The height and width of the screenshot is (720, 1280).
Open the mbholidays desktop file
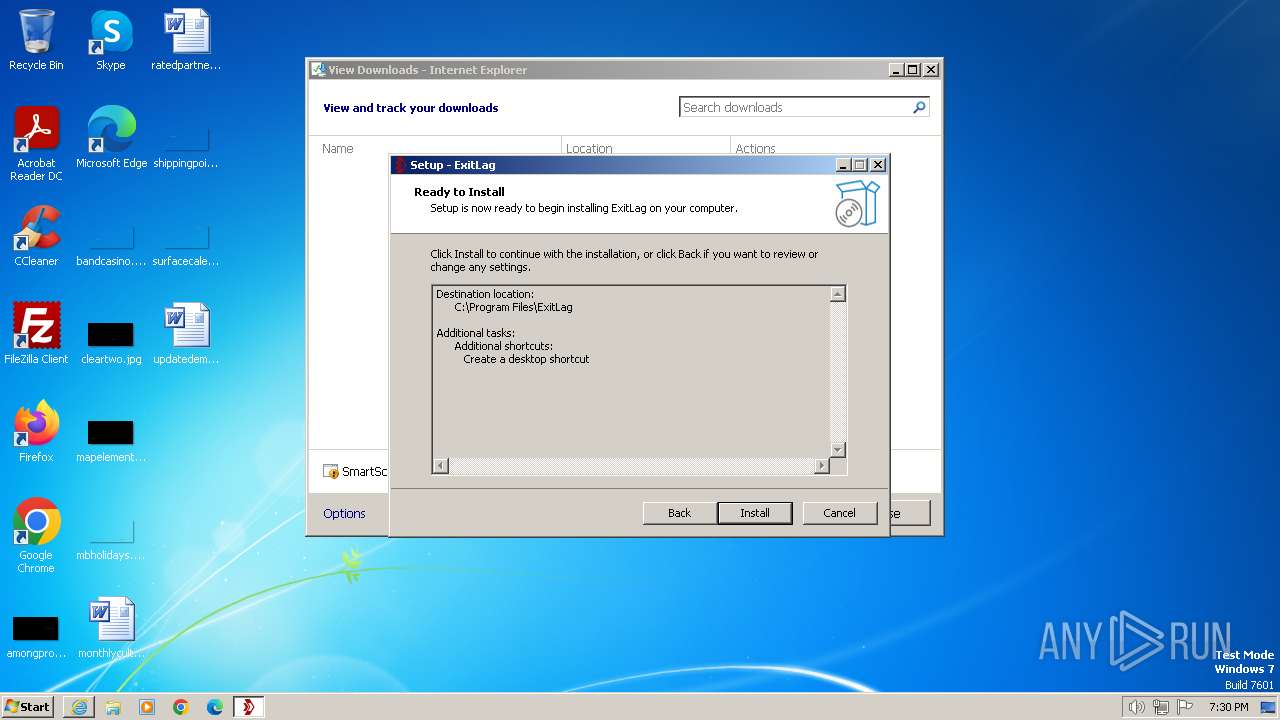coord(111,536)
